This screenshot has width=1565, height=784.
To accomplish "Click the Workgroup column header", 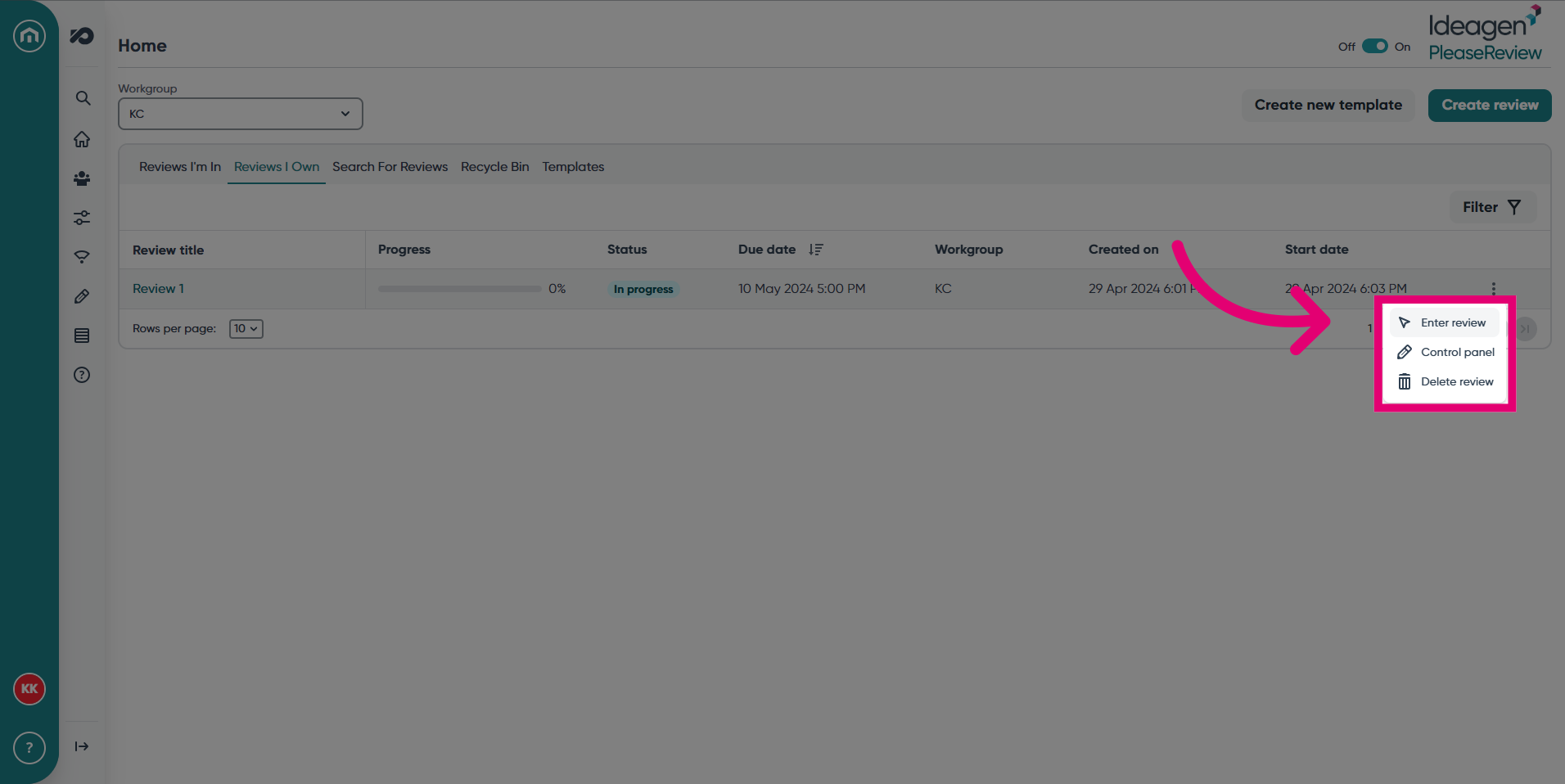I will (x=969, y=250).
